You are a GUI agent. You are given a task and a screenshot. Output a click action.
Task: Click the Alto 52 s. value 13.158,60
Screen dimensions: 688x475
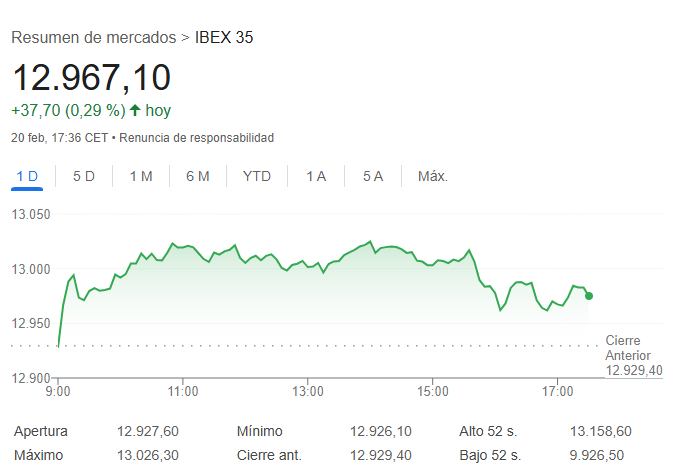601,431
